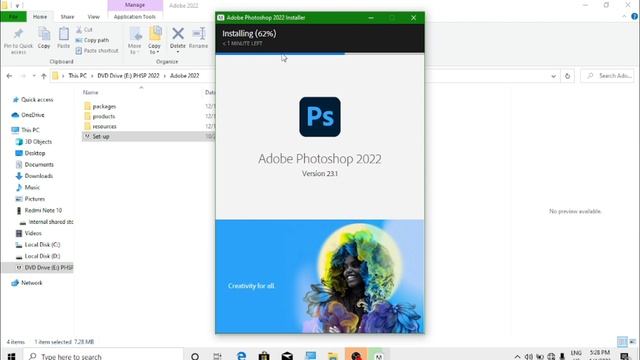Screen dimensions: 640x360
Task: Open the Quick Access Toolbar customize dropdown
Action: tap(17, 5)
